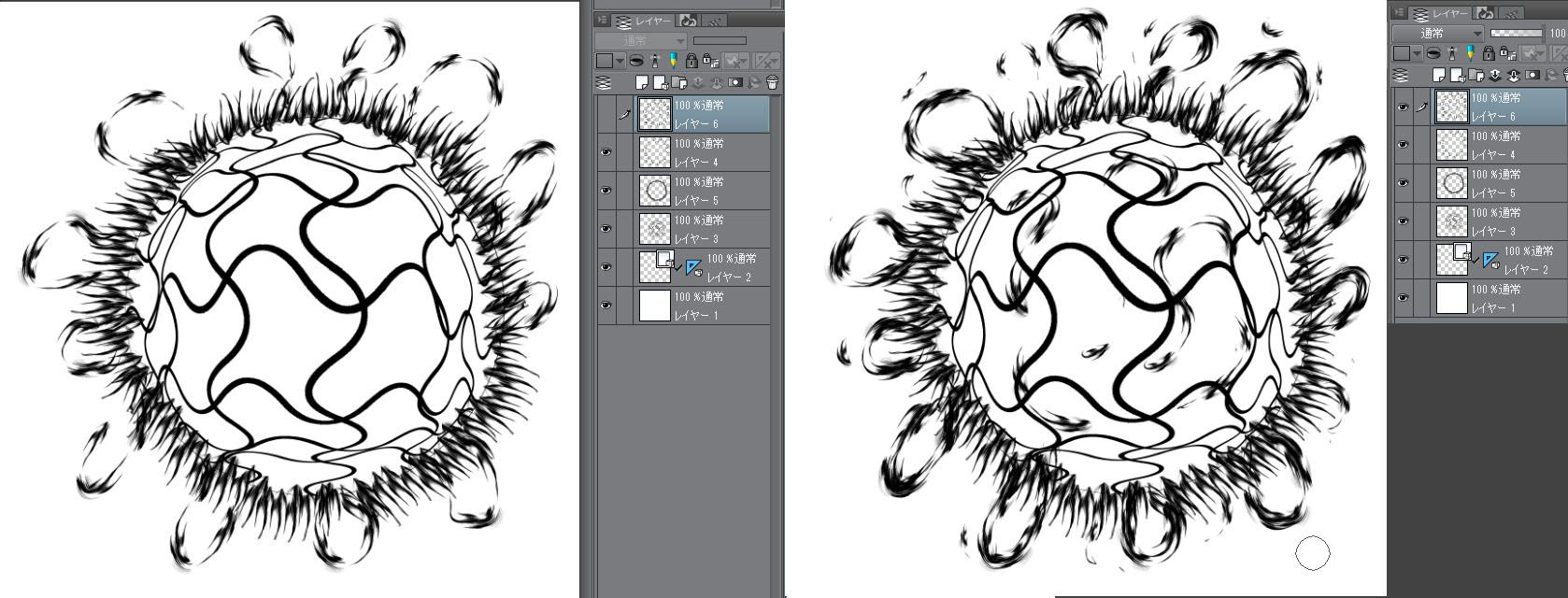Lock transparent pixels icon in right panel

tap(1507, 53)
